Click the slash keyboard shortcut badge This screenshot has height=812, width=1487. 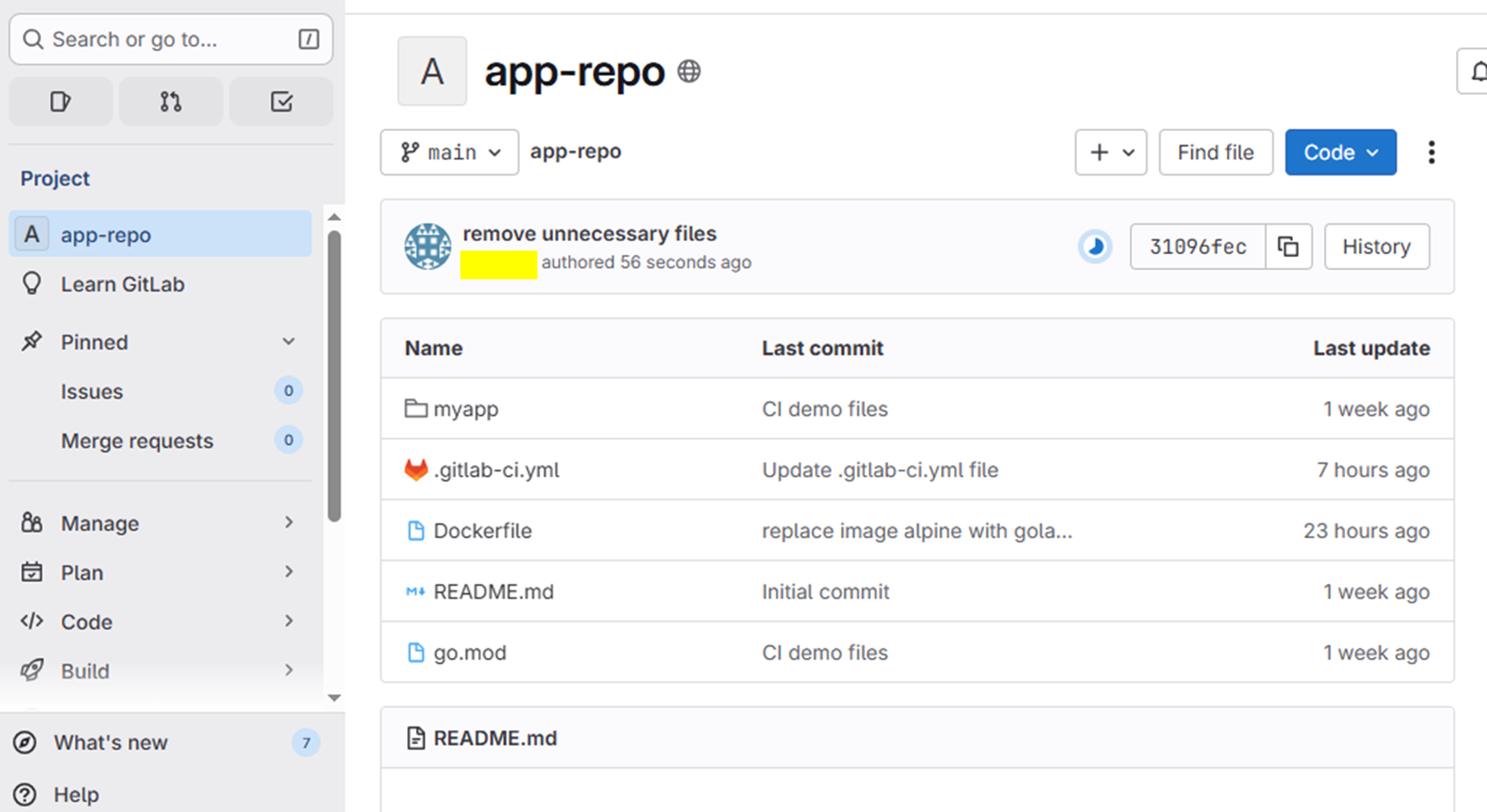point(308,39)
